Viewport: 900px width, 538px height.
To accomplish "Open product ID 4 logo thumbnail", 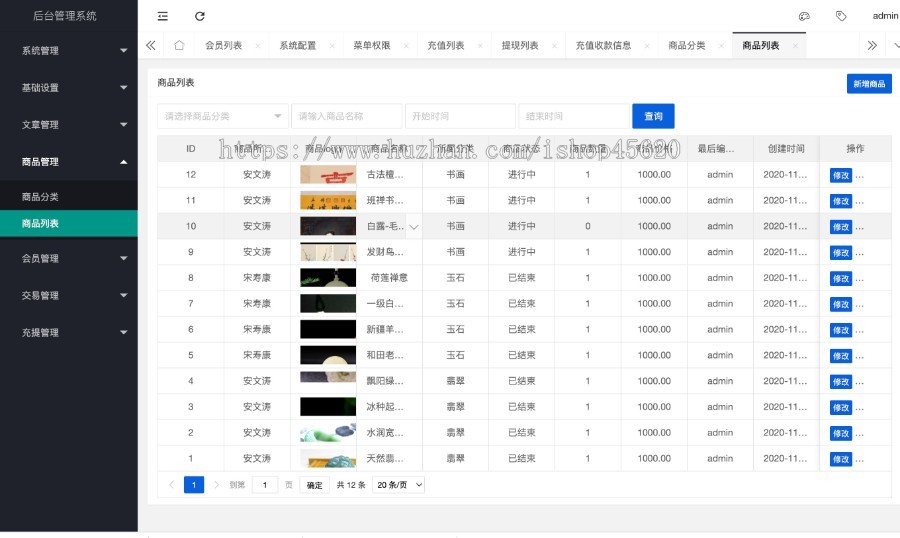I will [x=328, y=377].
